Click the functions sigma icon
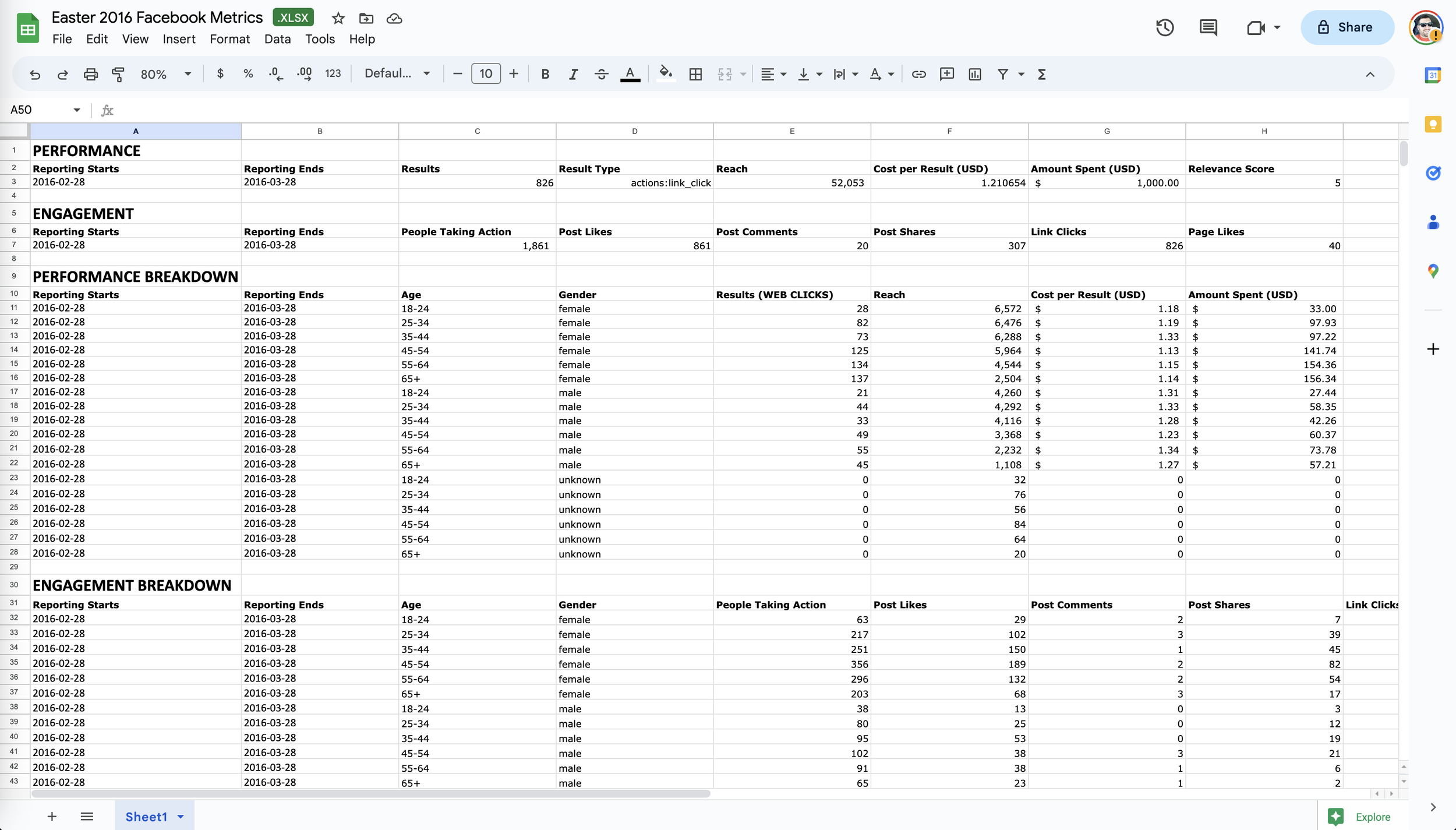Screen dimensions: 1456x830 coord(1042,74)
